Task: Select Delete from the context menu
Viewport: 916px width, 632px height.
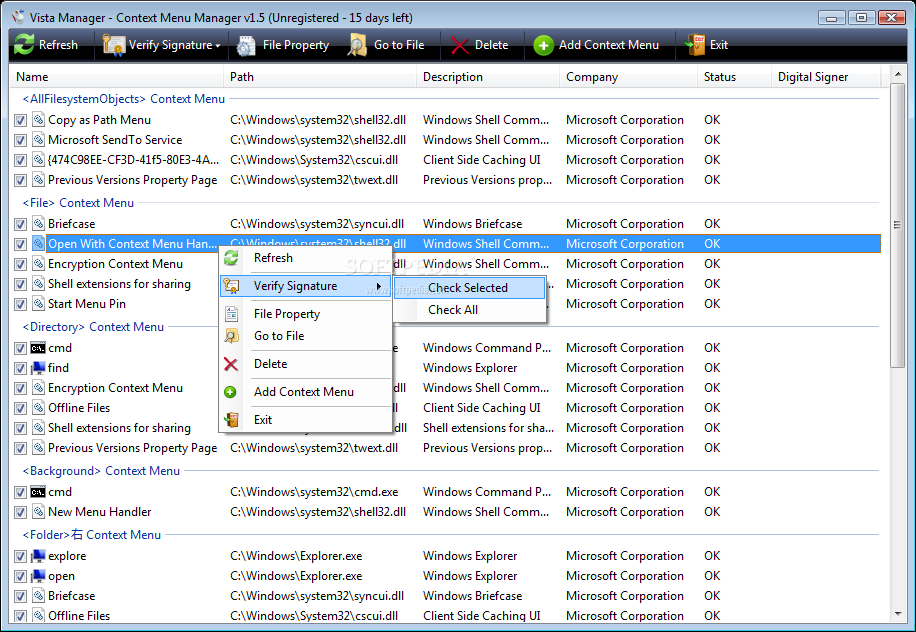Action: coord(305,364)
